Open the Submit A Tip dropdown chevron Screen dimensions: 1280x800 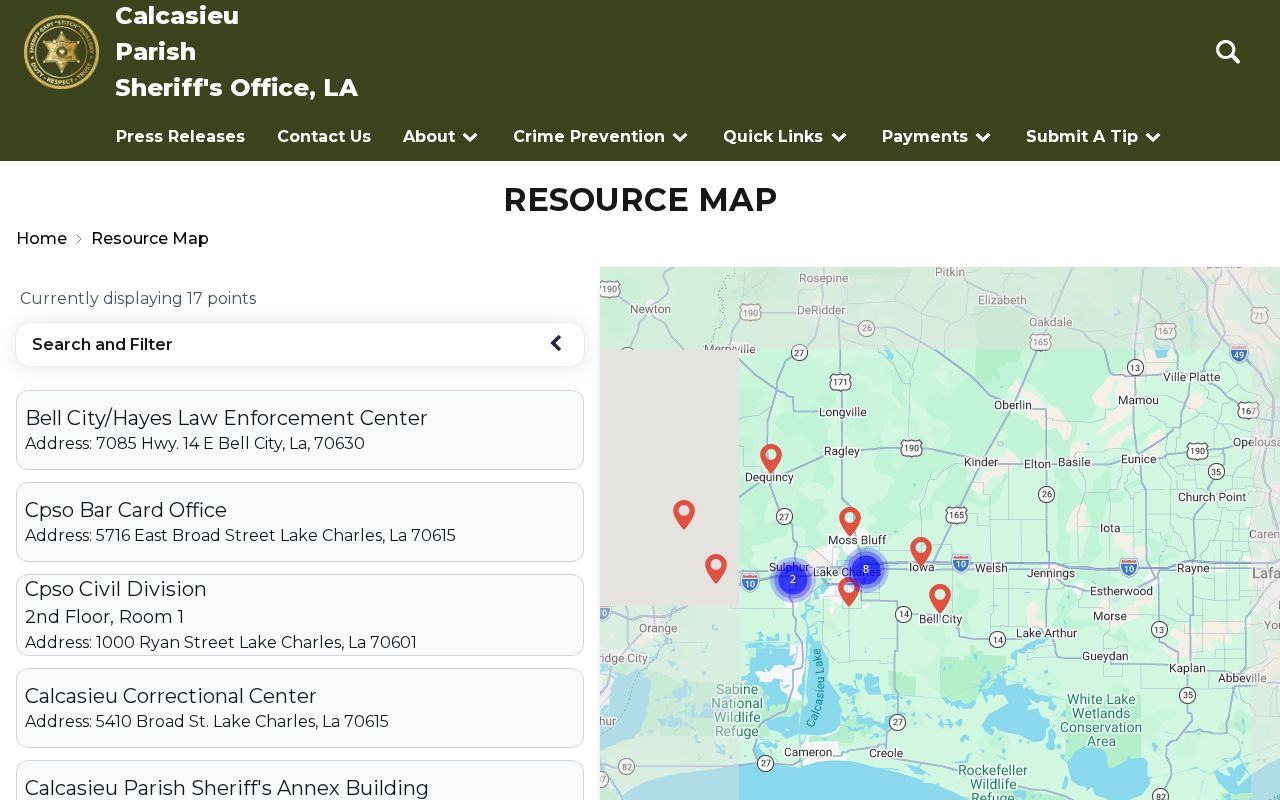coord(1153,137)
